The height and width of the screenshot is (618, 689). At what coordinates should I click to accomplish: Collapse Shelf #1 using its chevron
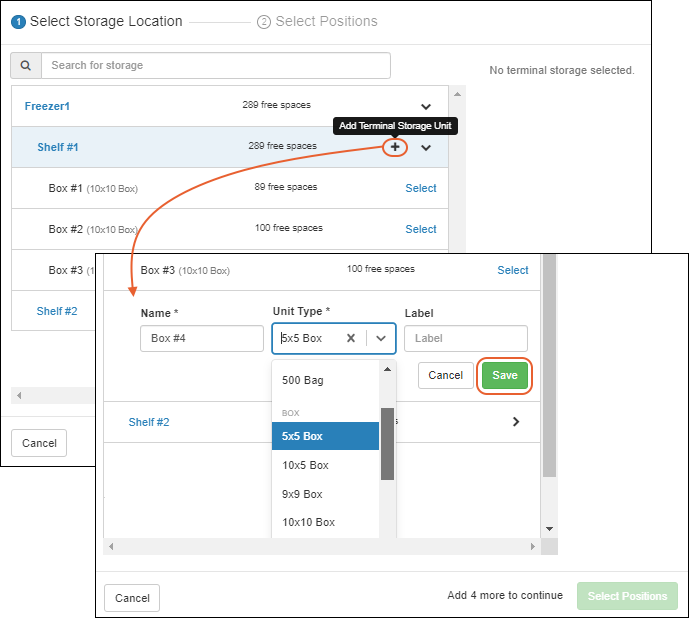coord(426,148)
